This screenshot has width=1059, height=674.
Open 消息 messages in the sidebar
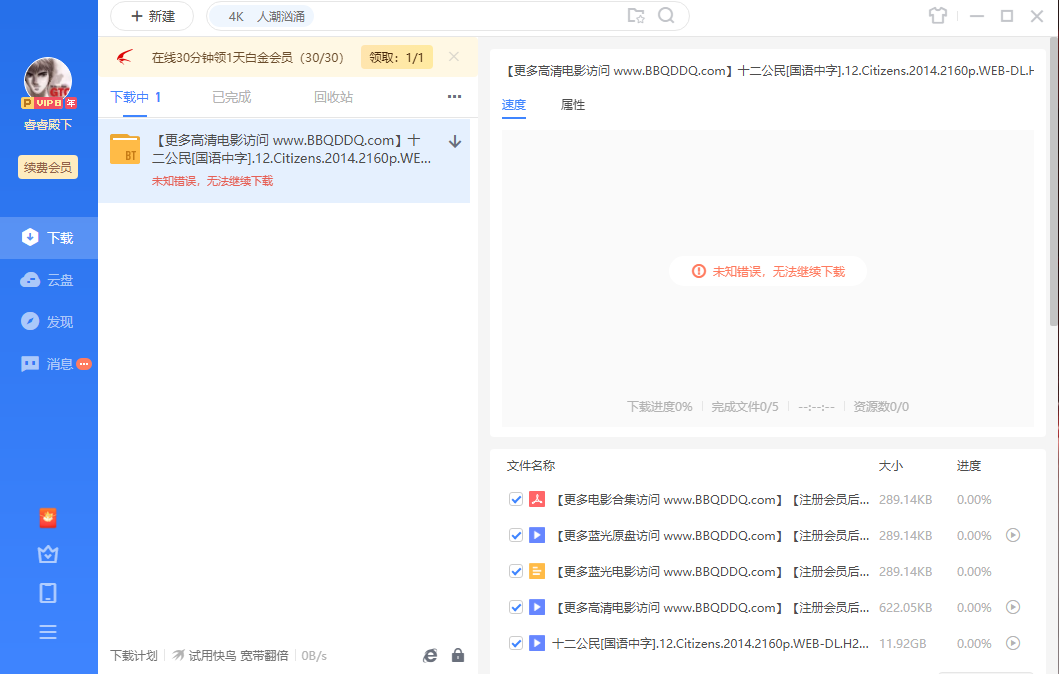48,363
